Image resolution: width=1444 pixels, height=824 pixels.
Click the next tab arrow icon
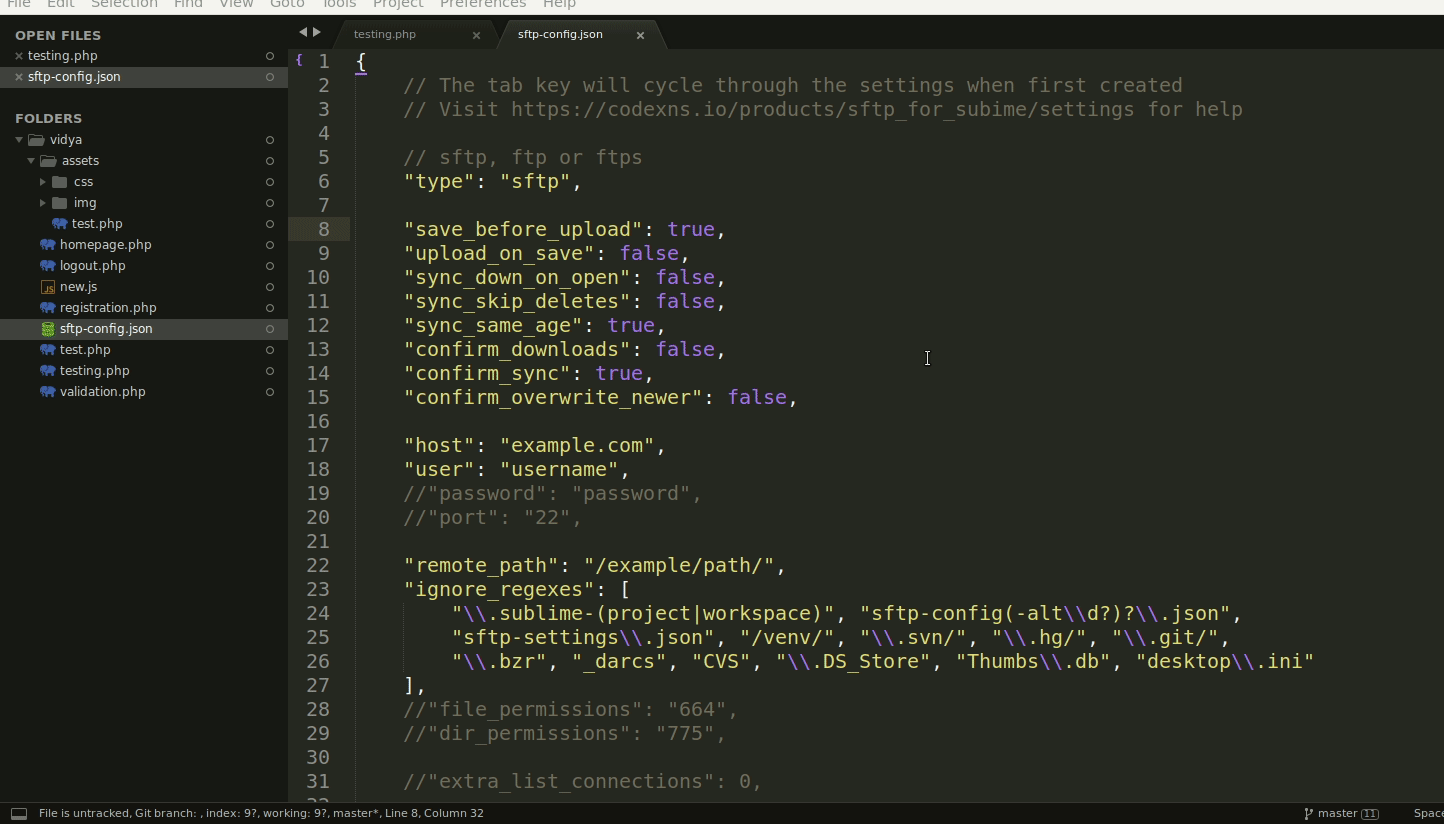pos(317,33)
